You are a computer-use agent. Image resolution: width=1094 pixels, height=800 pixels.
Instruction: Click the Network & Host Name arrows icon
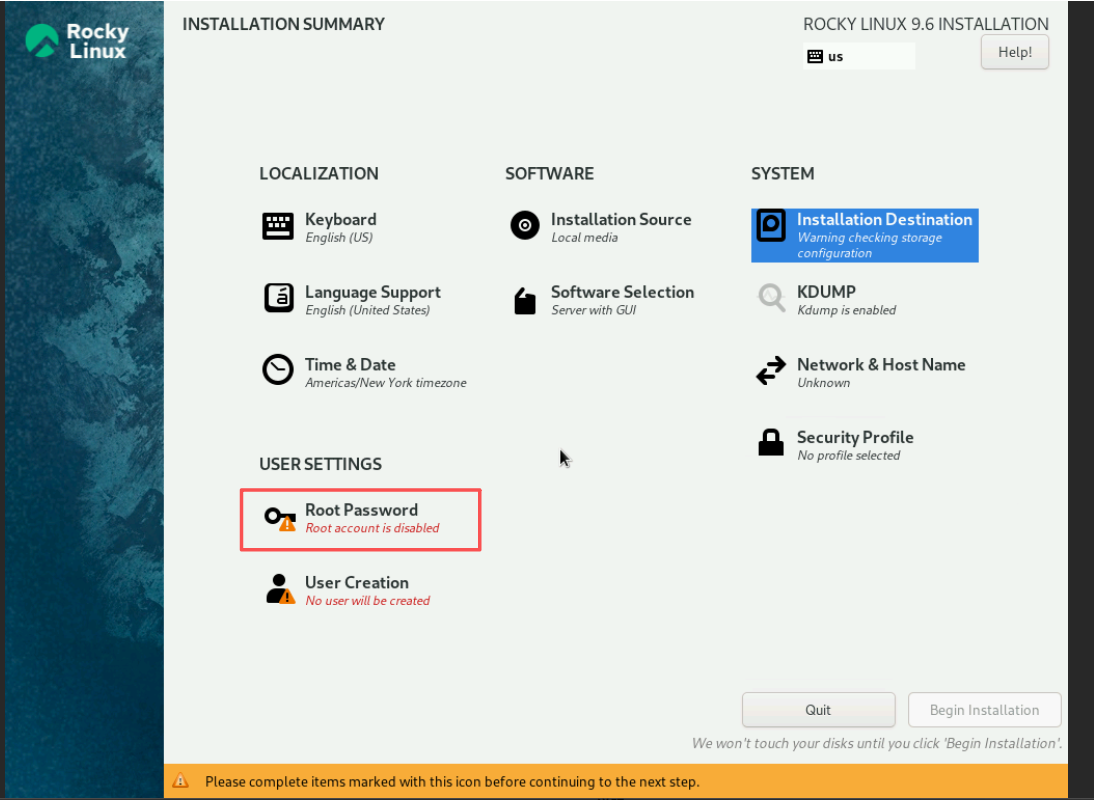(771, 371)
